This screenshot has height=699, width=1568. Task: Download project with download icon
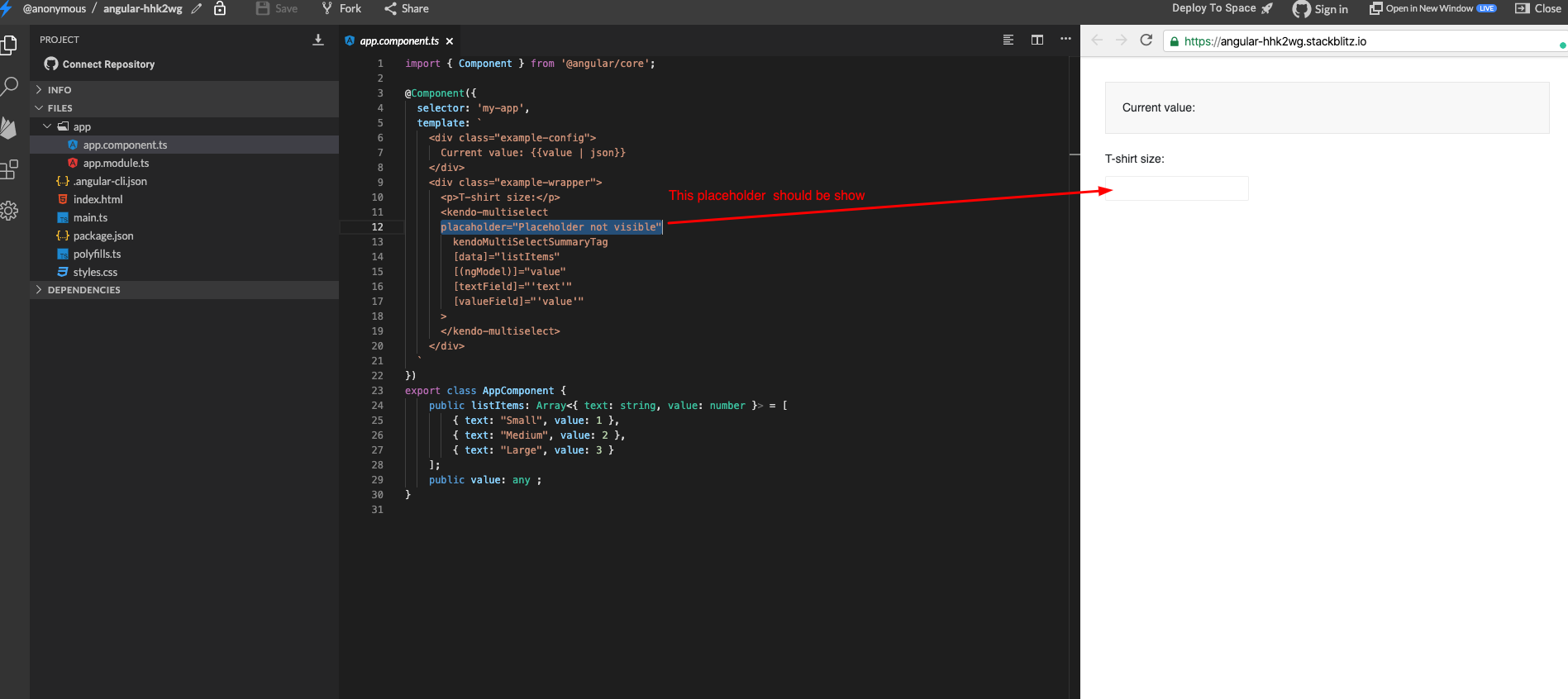tap(318, 40)
